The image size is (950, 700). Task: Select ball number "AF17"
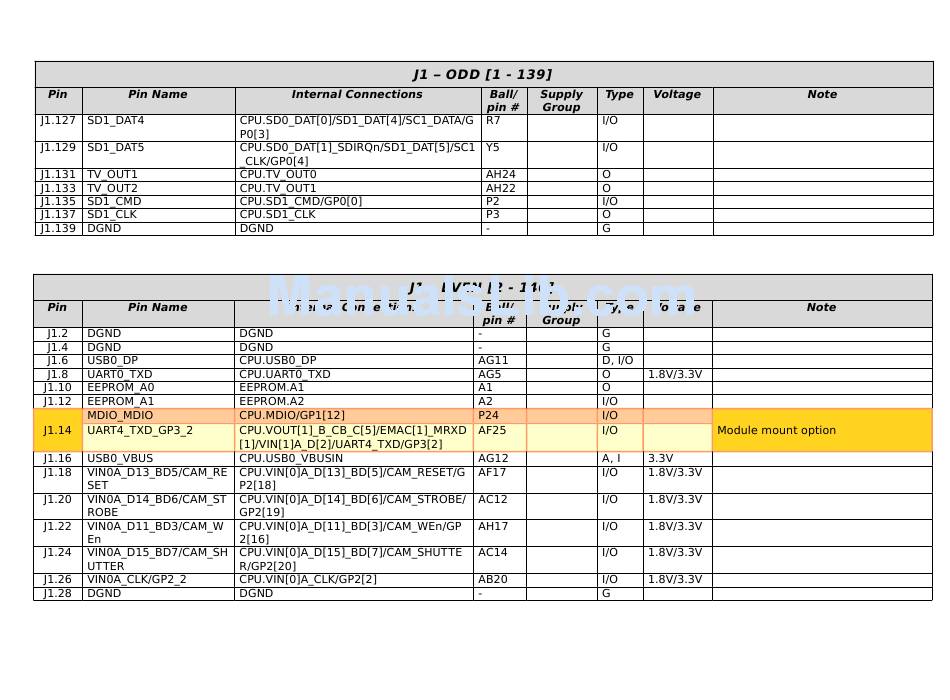[493, 472]
